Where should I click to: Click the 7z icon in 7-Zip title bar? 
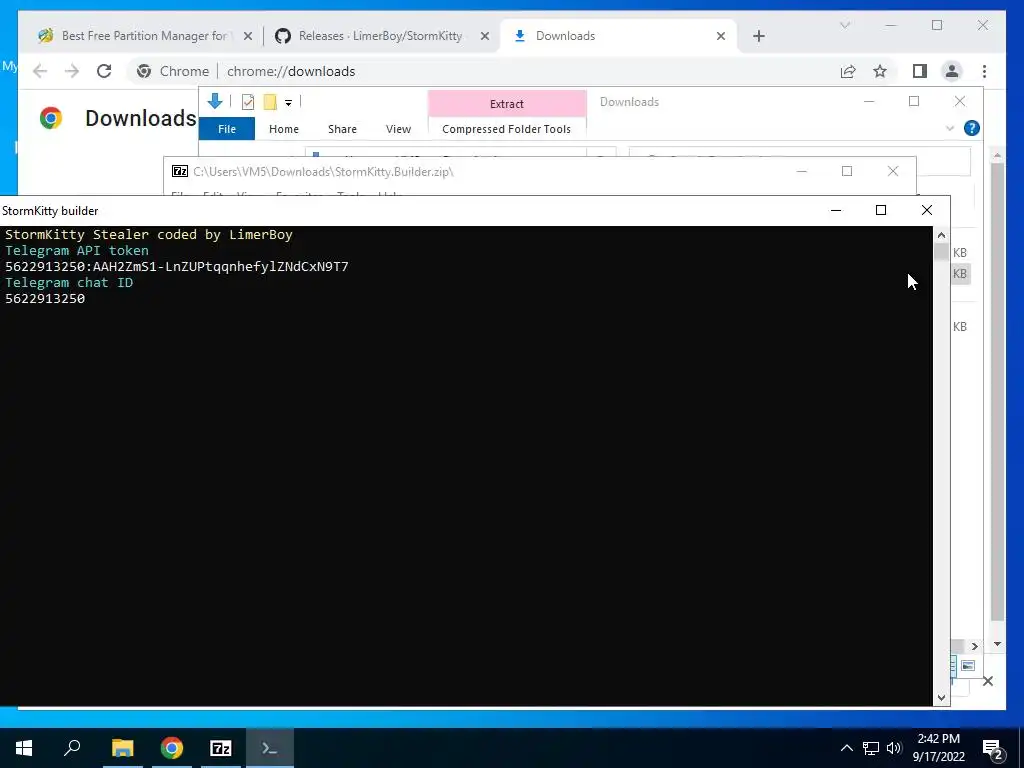point(180,171)
